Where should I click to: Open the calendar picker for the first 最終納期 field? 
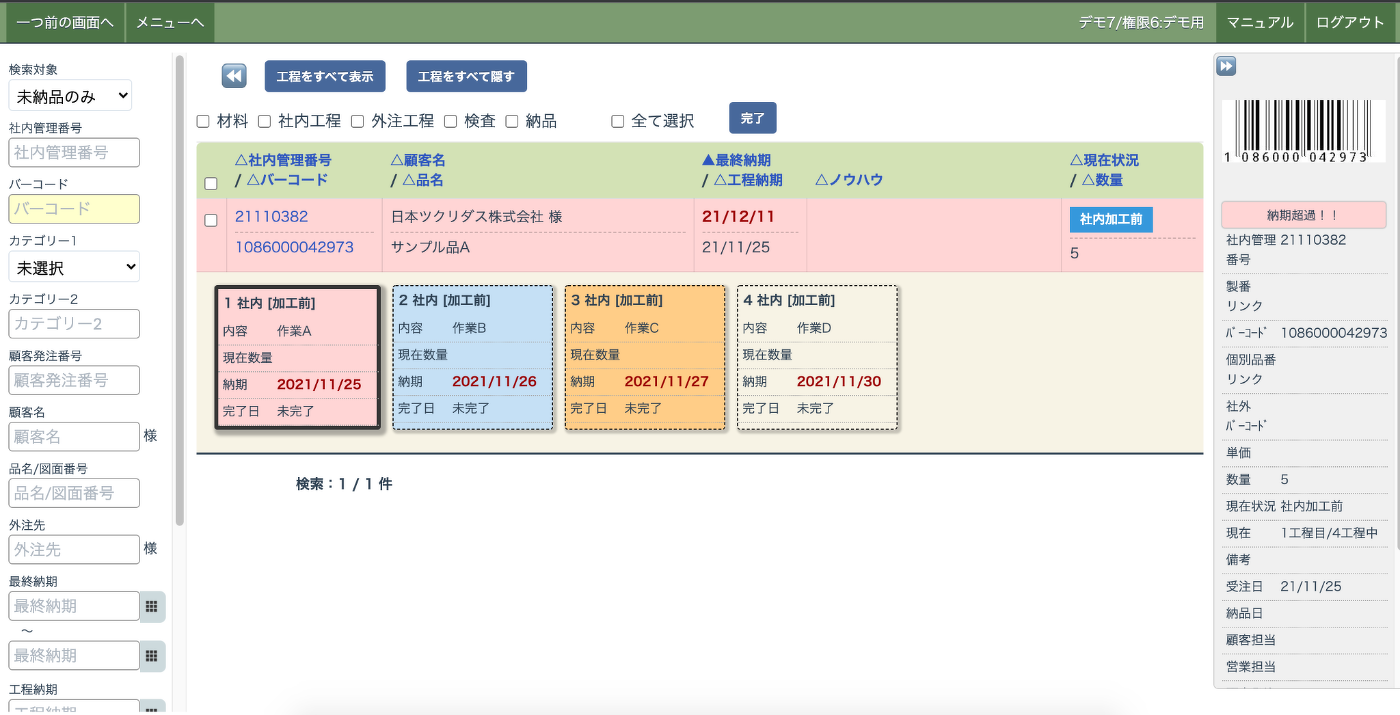pos(152,606)
